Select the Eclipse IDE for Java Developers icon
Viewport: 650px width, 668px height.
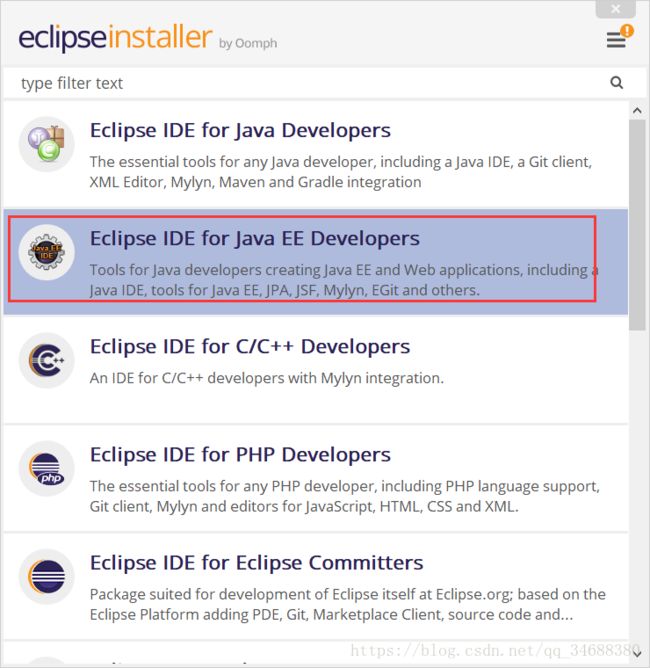pyautogui.click(x=46, y=144)
